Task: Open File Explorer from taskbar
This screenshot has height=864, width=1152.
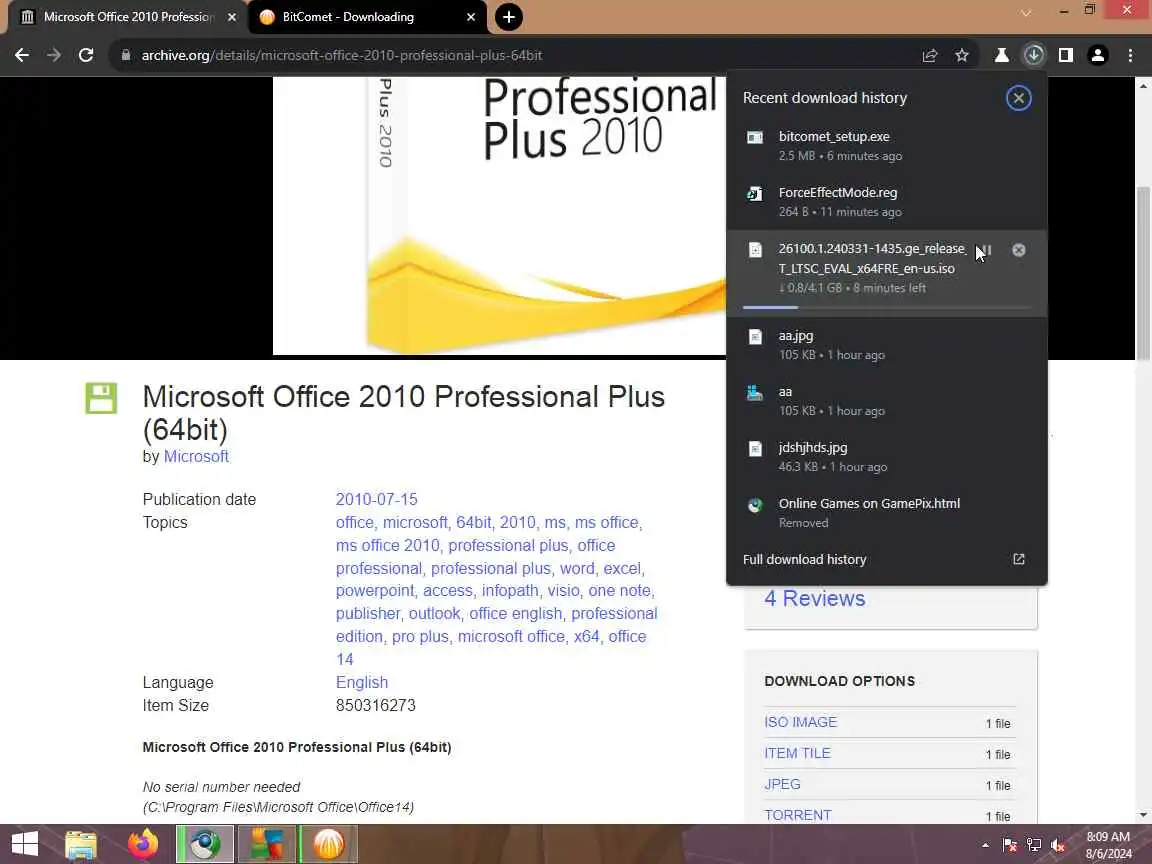Action: [81, 845]
